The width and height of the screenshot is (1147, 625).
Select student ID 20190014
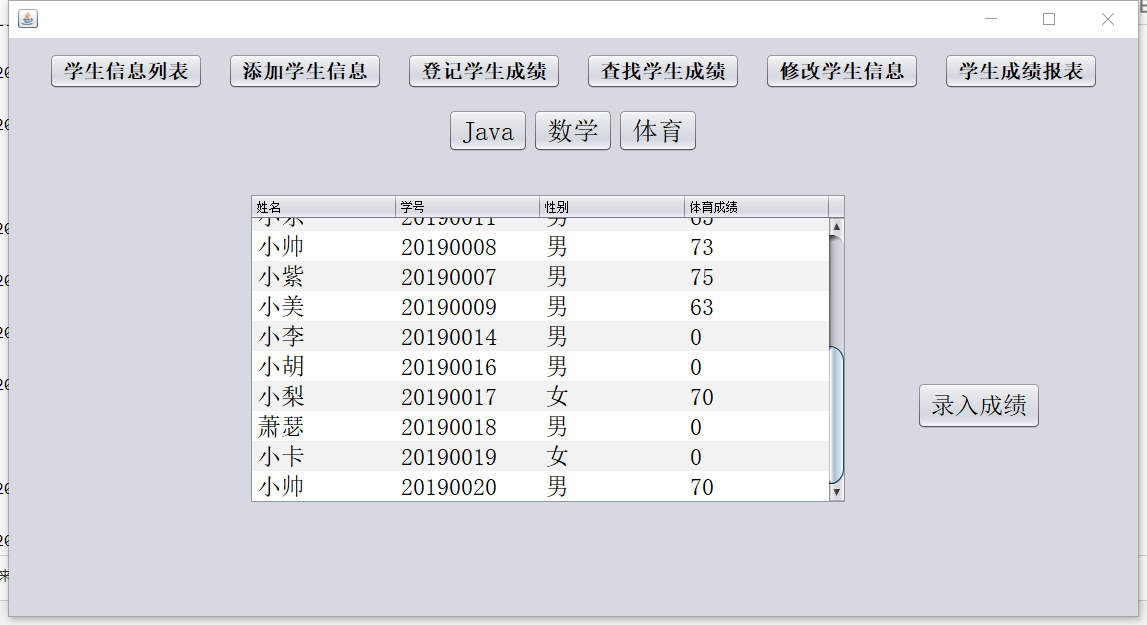click(x=448, y=337)
